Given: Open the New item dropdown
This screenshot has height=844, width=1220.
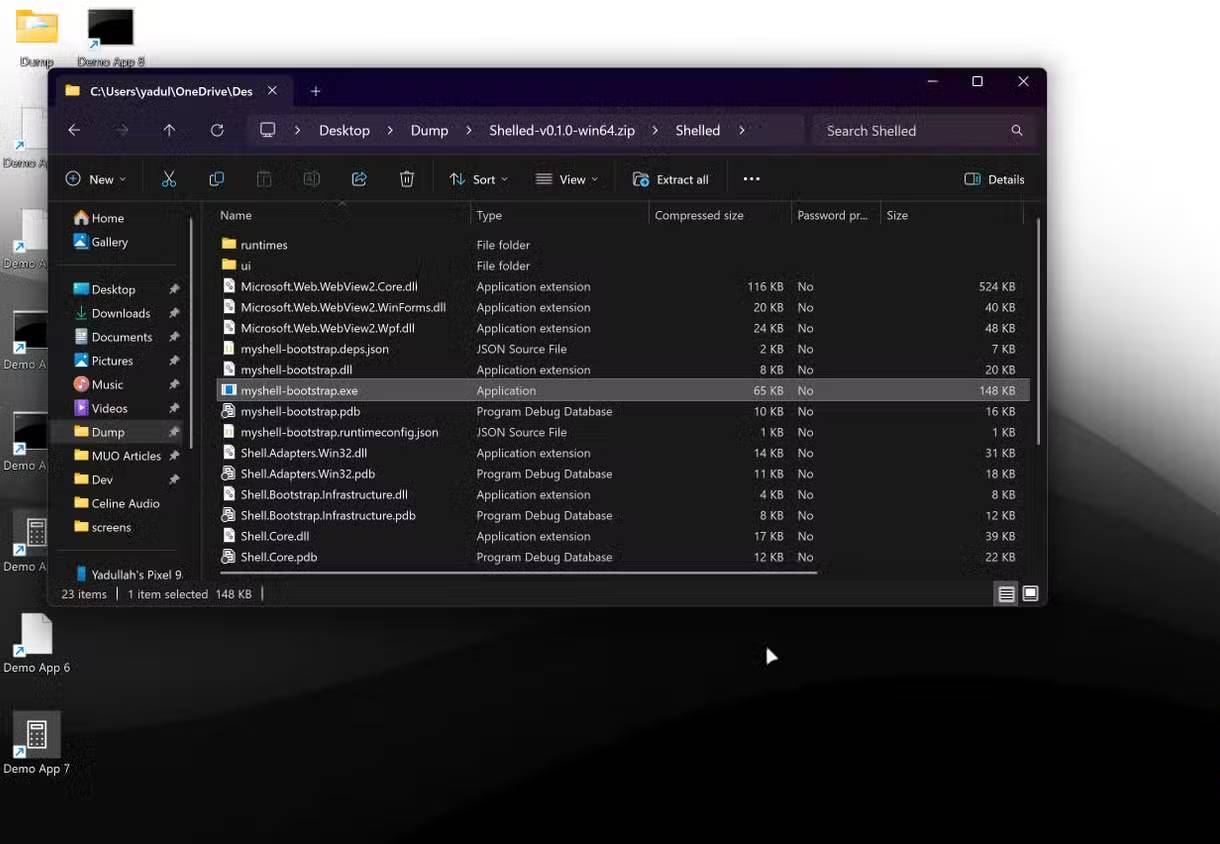Looking at the screenshot, I should click(96, 179).
